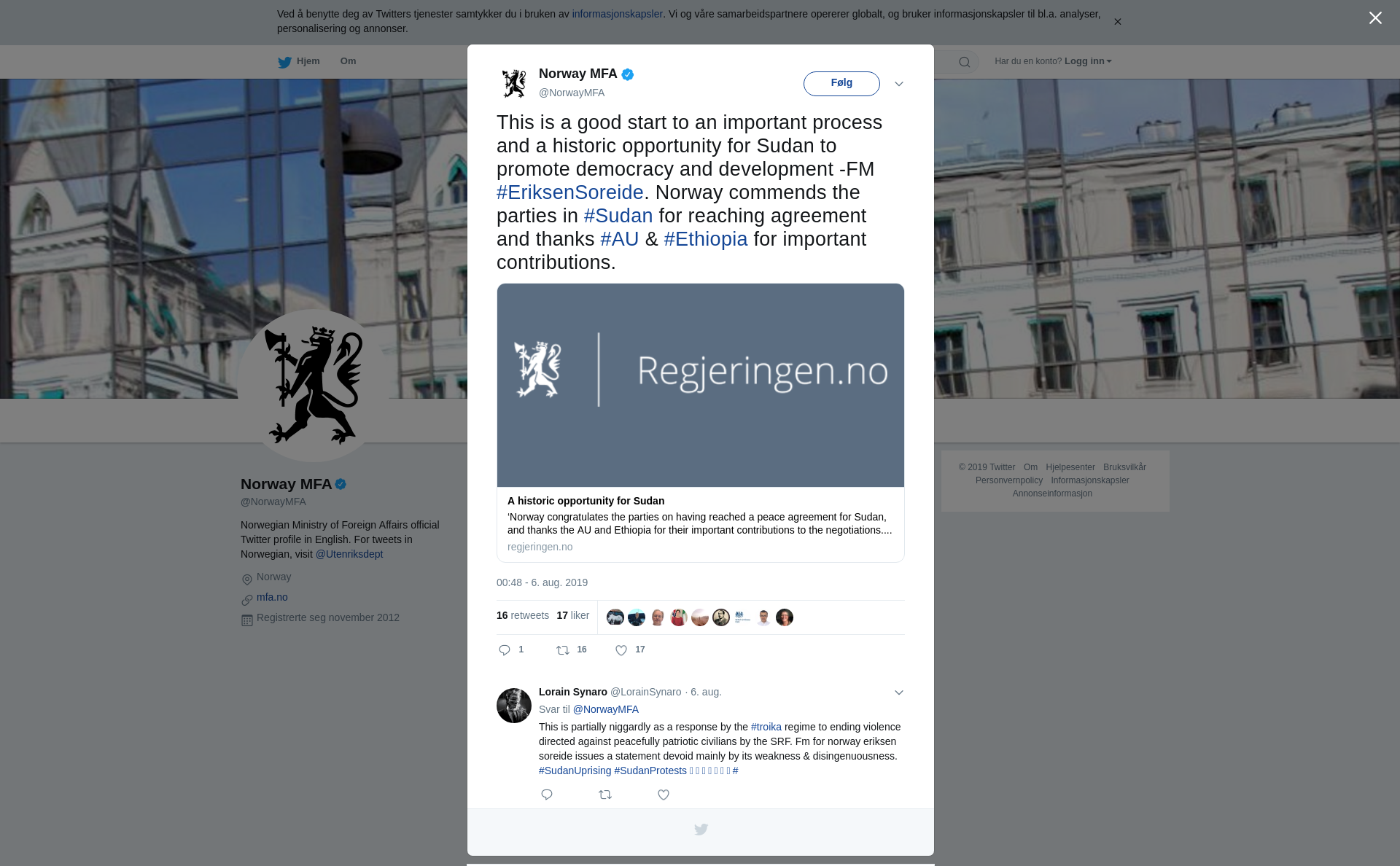Click the search magnifier icon
This screenshot has height=866, width=1400.
(965, 62)
